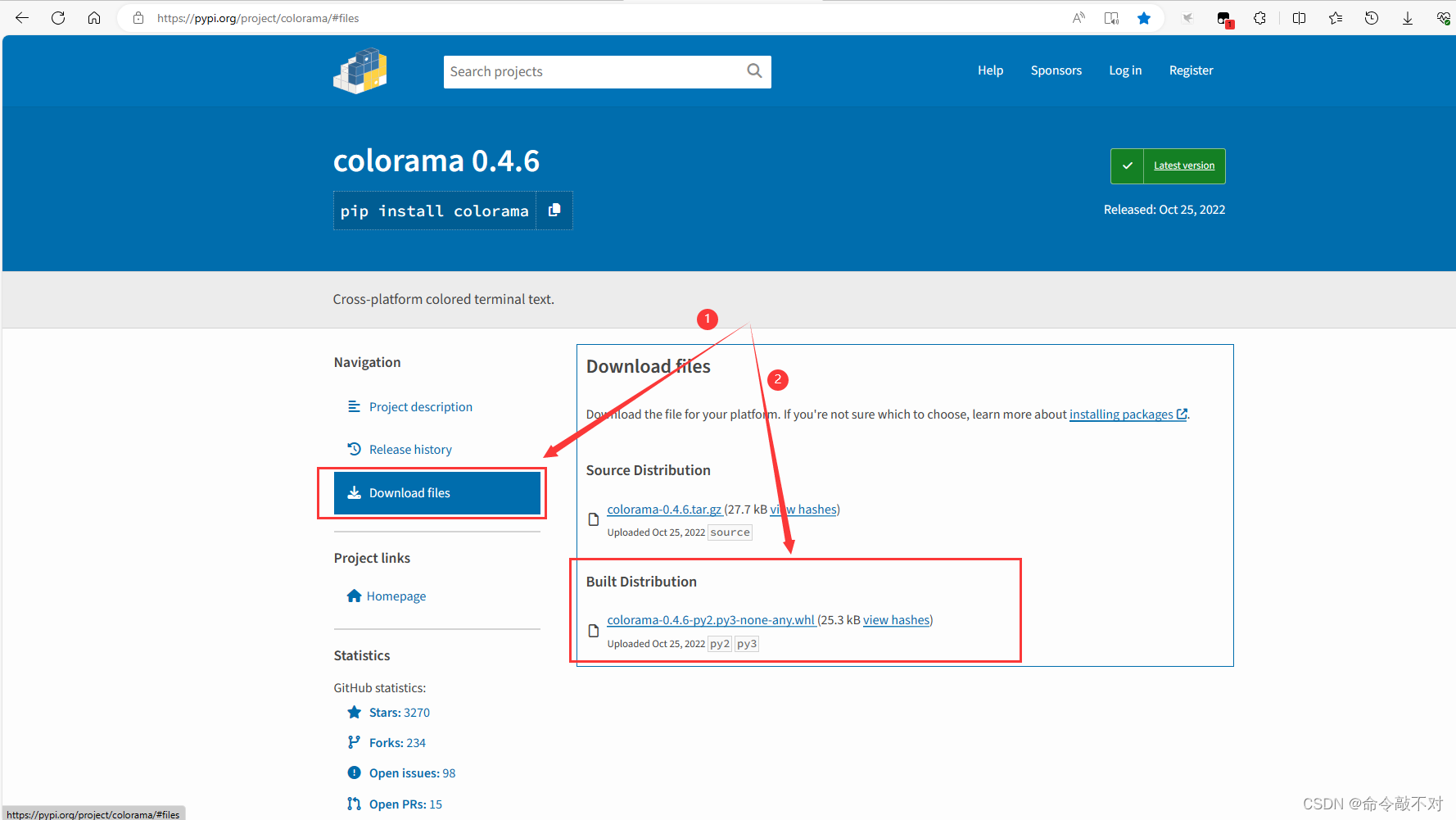This screenshot has height=820, width=1456.
Task: Click the read aloud icon in address bar
Action: click(1078, 18)
